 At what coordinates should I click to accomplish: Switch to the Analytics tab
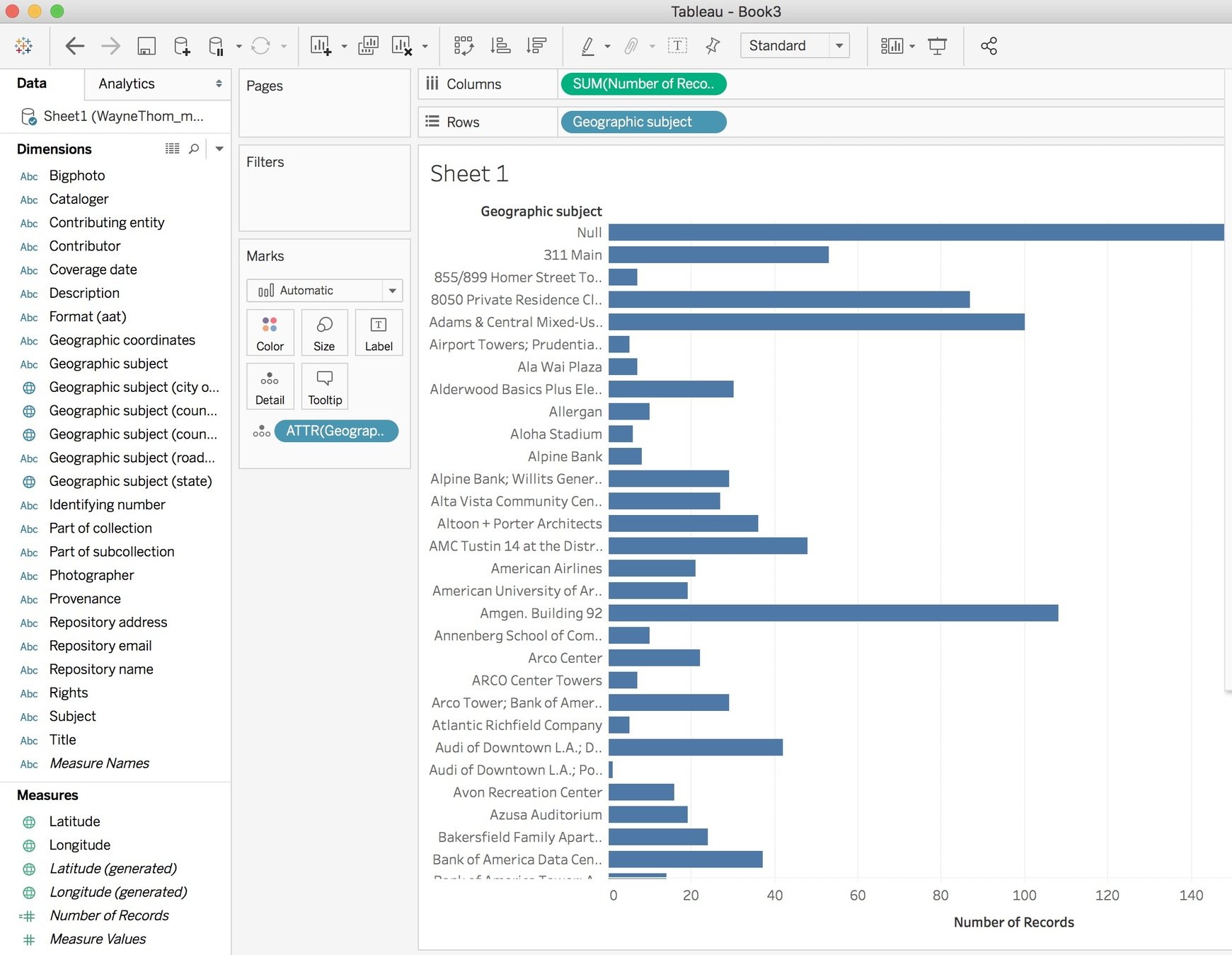[x=127, y=83]
